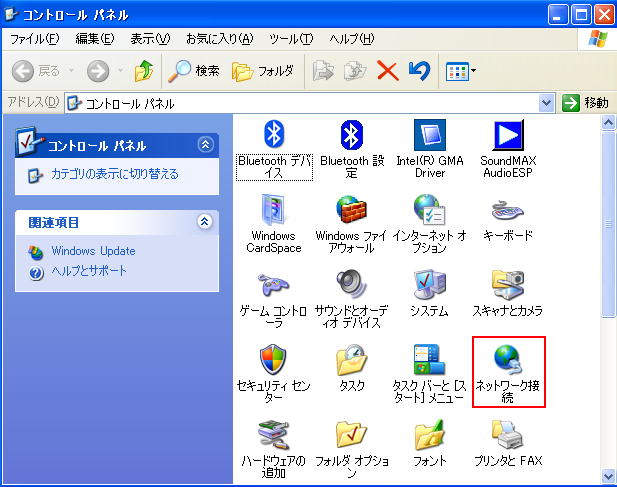Click the 移動 go button
Screen dimensions: 617x487
[x=586, y=103]
